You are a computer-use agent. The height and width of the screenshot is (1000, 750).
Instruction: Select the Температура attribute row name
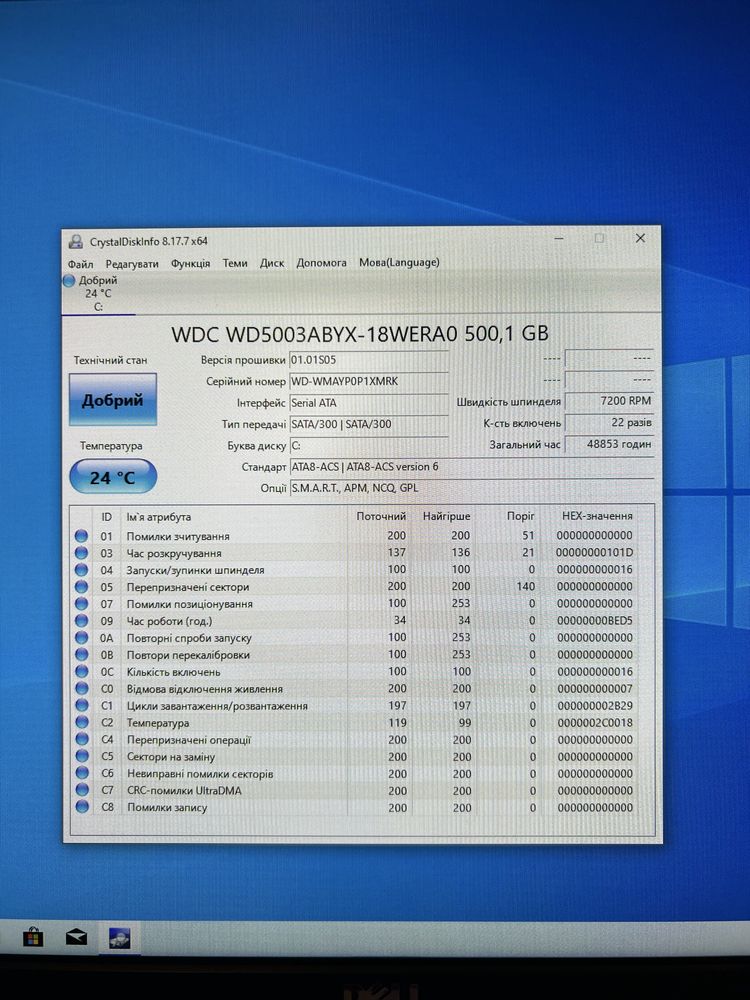click(158, 723)
